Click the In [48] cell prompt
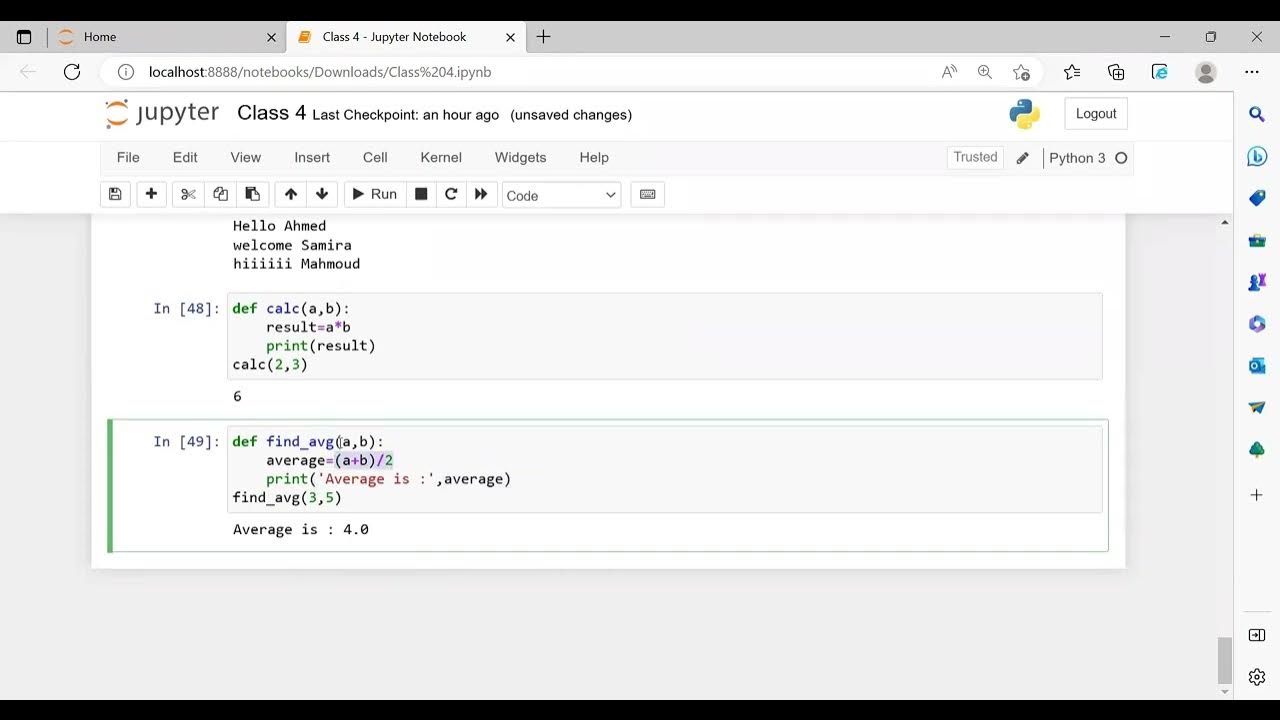Viewport: 1280px width, 720px height. [186, 308]
